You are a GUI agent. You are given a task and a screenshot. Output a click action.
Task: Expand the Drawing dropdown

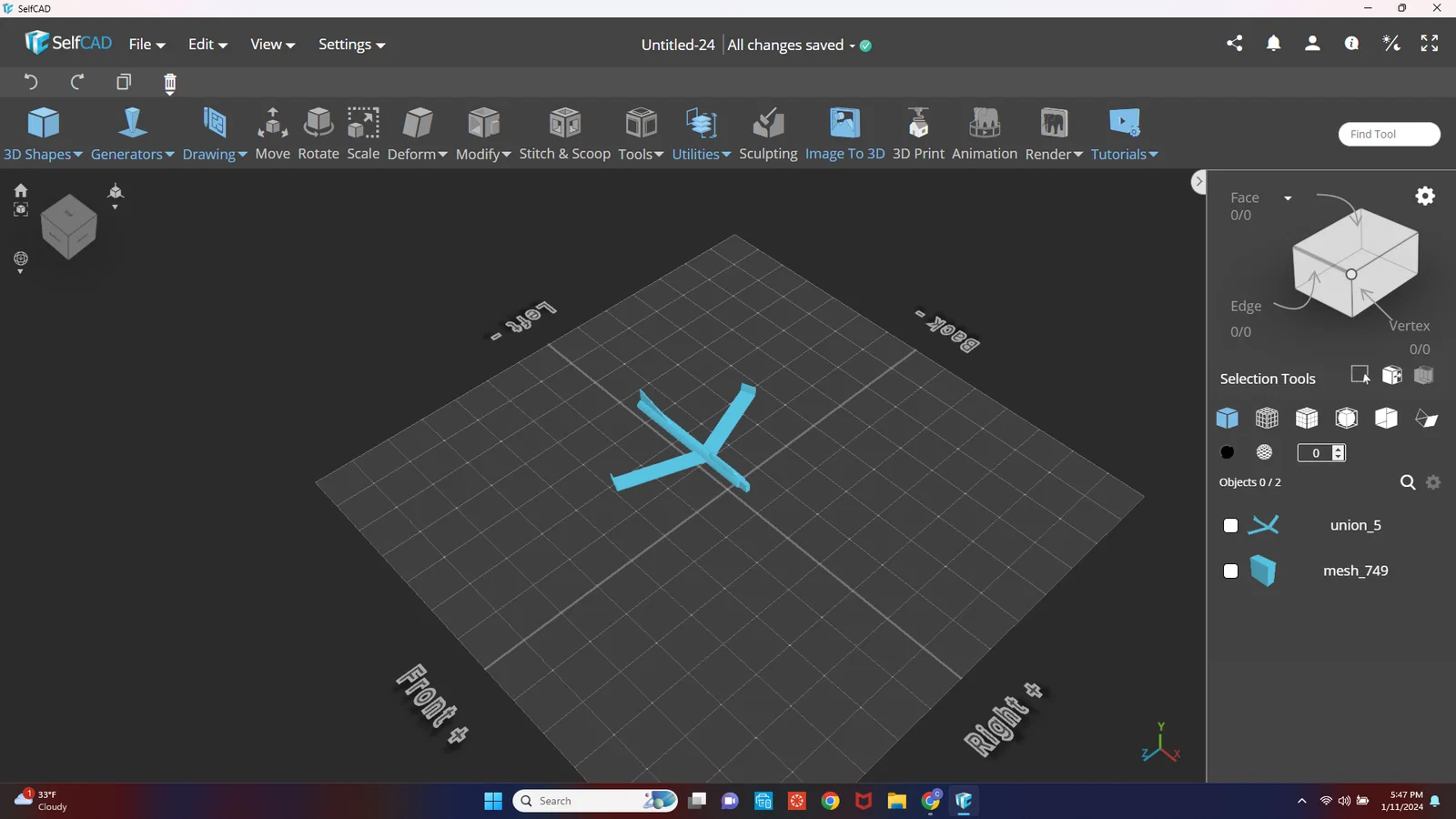click(x=242, y=155)
